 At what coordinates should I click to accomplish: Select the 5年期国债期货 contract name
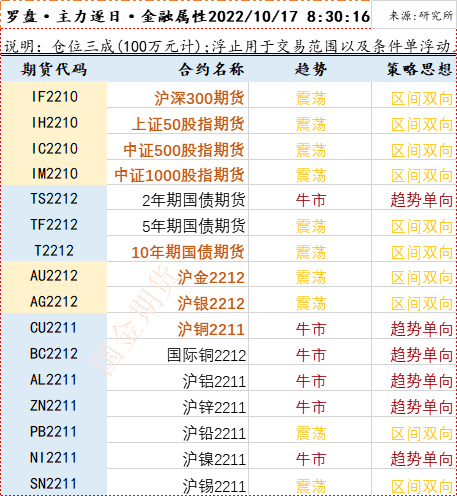tap(194, 226)
